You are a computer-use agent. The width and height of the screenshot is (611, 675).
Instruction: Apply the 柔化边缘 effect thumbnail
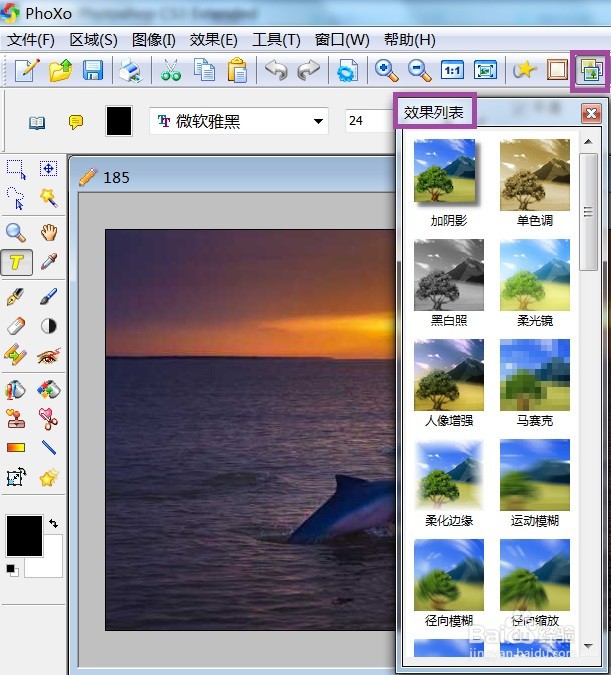[449, 475]
